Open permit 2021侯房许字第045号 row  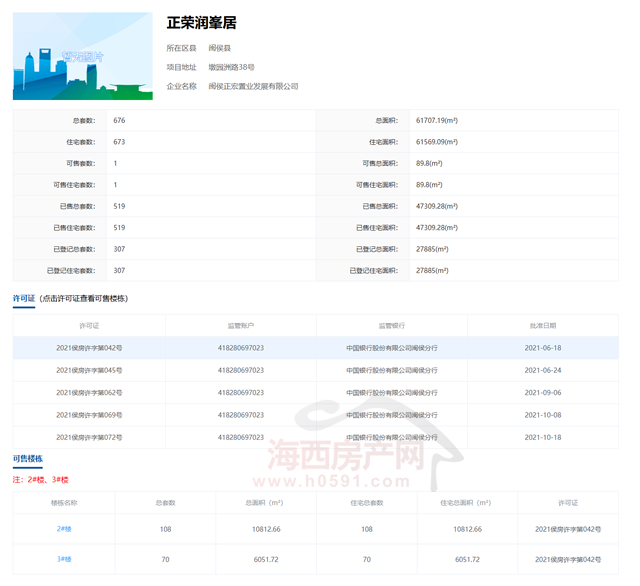(89, 370)
